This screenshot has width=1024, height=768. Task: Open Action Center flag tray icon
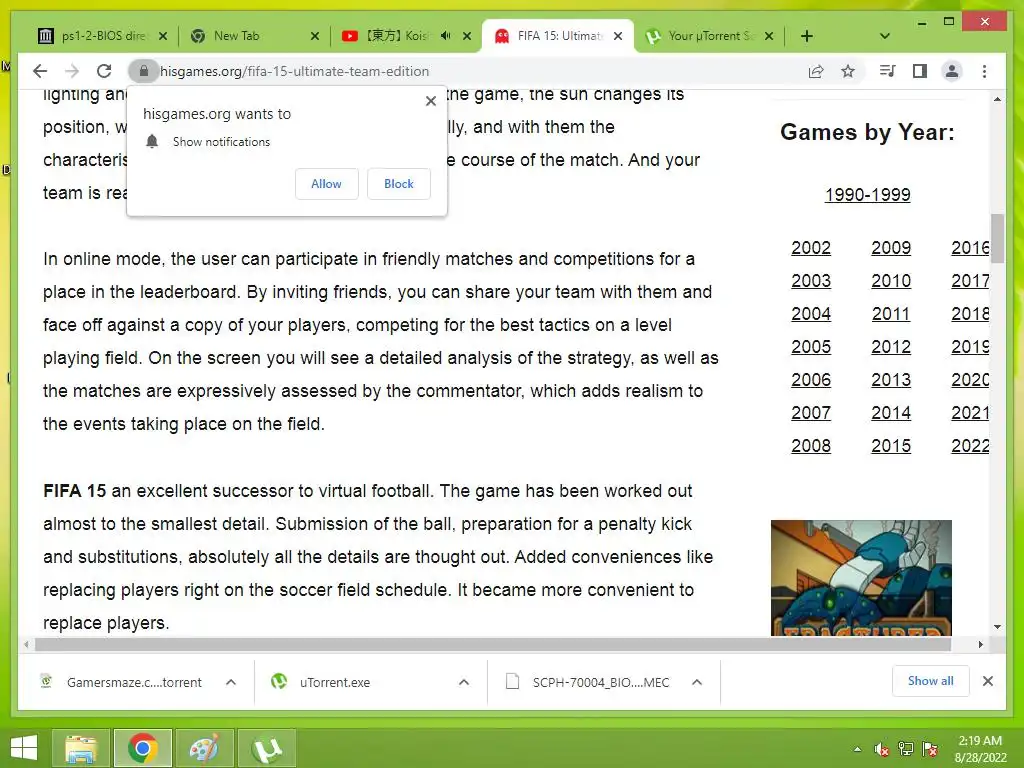pyautogui.click(x=930, y=749)
